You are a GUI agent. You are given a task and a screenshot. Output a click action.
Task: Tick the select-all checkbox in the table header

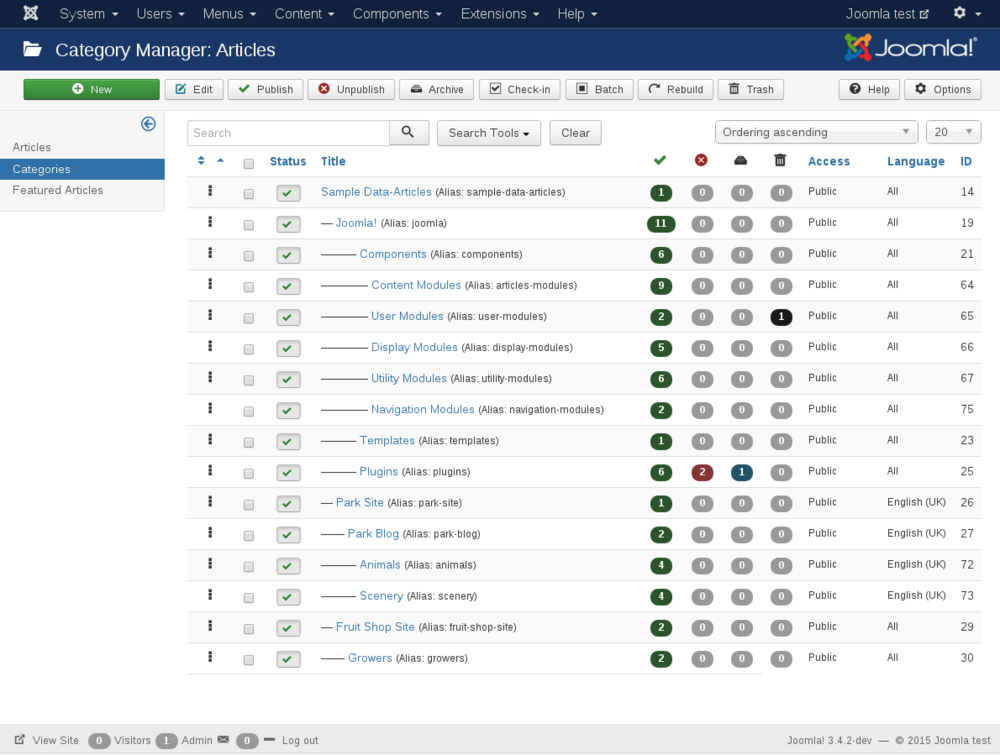(x=249, y=163)
